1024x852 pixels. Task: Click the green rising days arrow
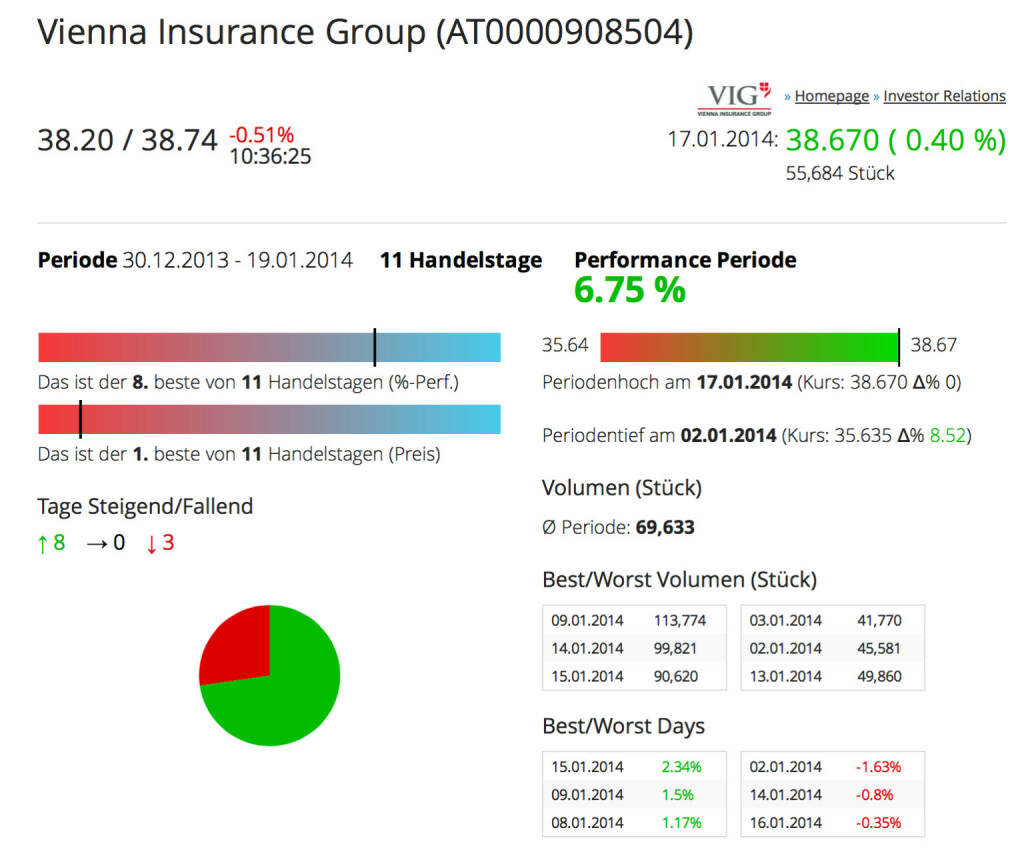(42, 544)
